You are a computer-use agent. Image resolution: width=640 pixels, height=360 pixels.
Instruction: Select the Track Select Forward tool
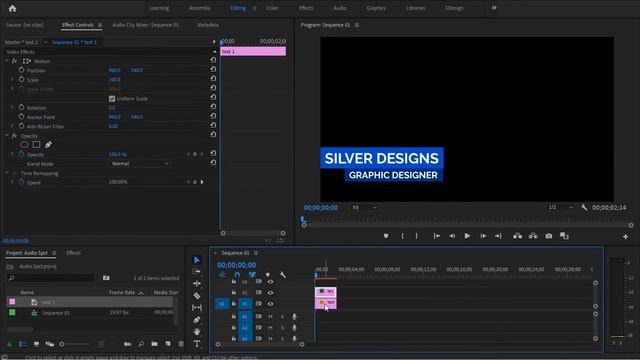point(197,271)
